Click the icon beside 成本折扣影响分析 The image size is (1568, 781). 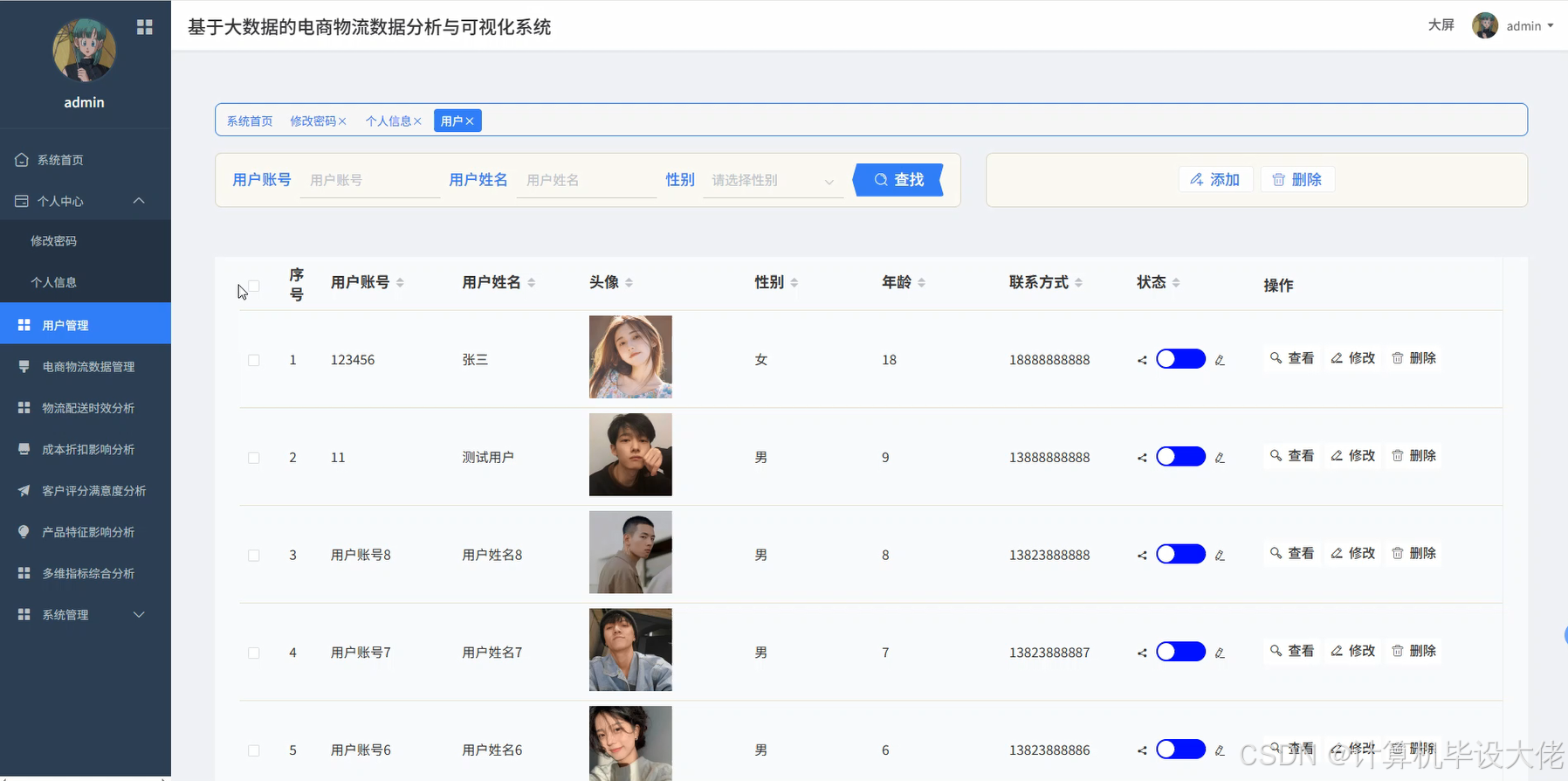[24, 449]
